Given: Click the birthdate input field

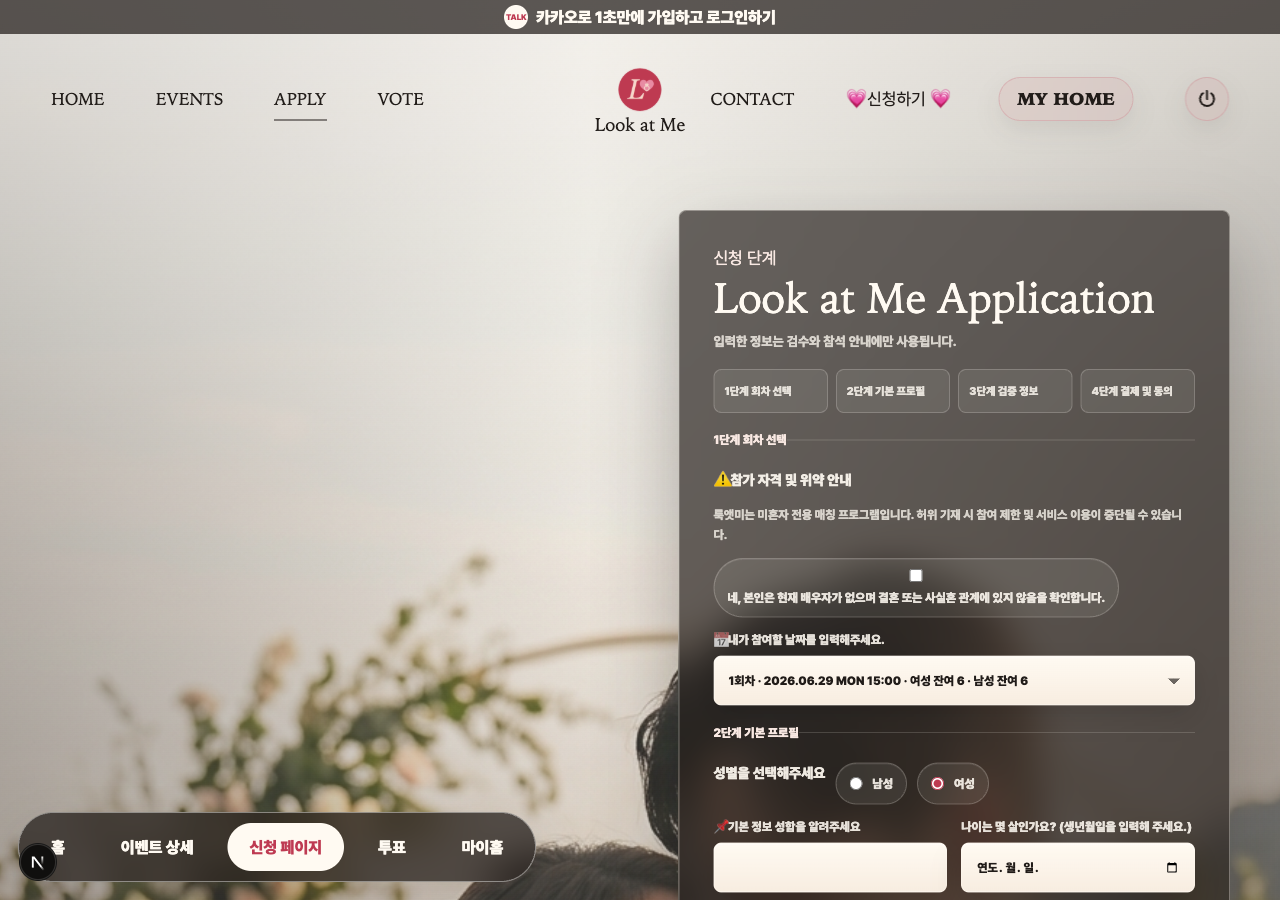Looking at the screenshot, I should (1078, 868).
